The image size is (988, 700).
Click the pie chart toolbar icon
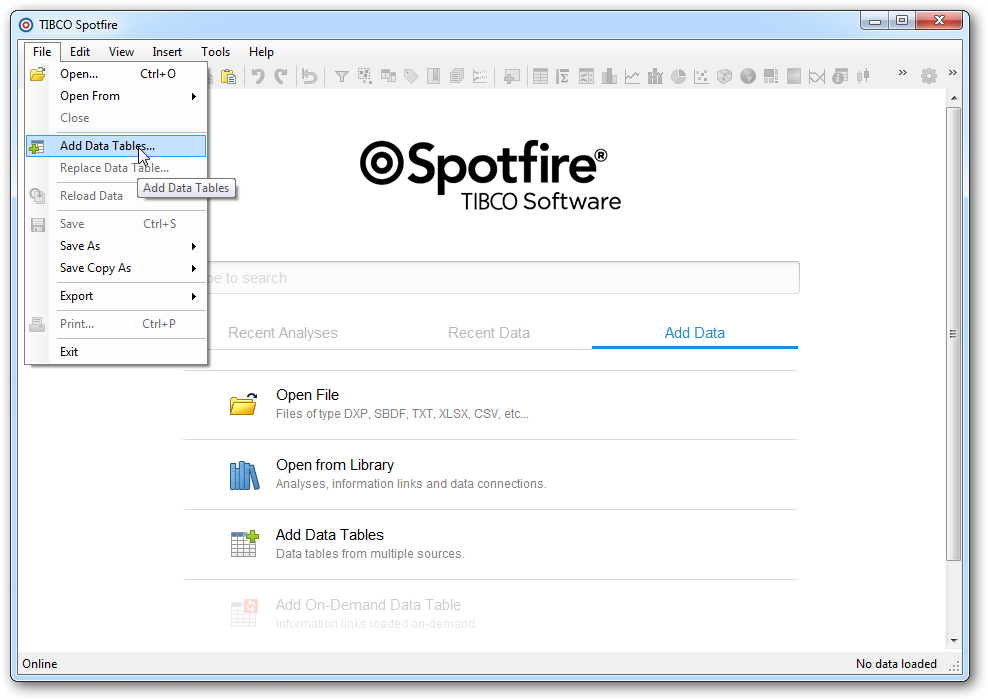pos(678,76)
